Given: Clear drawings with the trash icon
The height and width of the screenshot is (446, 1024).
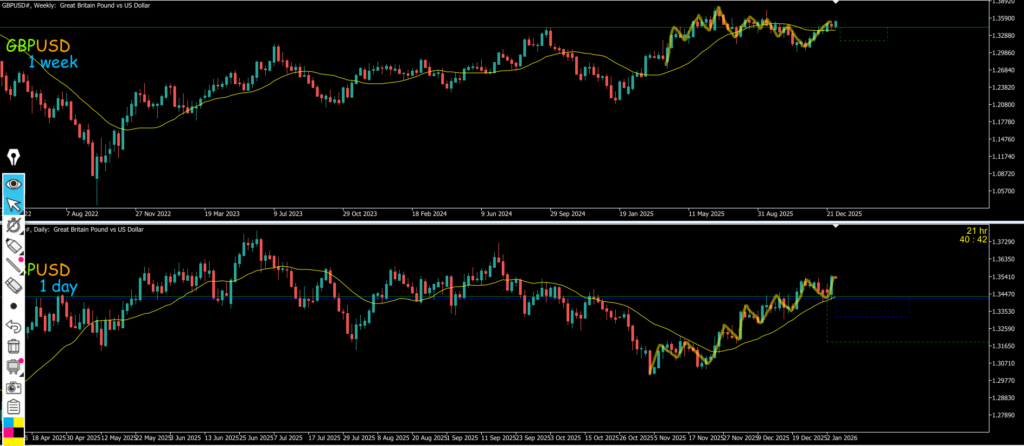Looking at the screenshot, I should click(14, 346).
